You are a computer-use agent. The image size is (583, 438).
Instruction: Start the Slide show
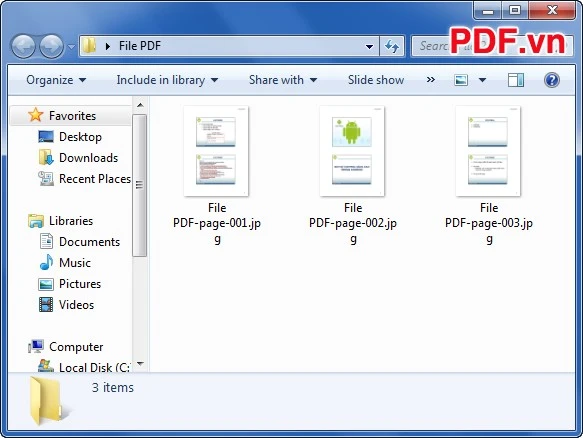(x=376, y=80)
